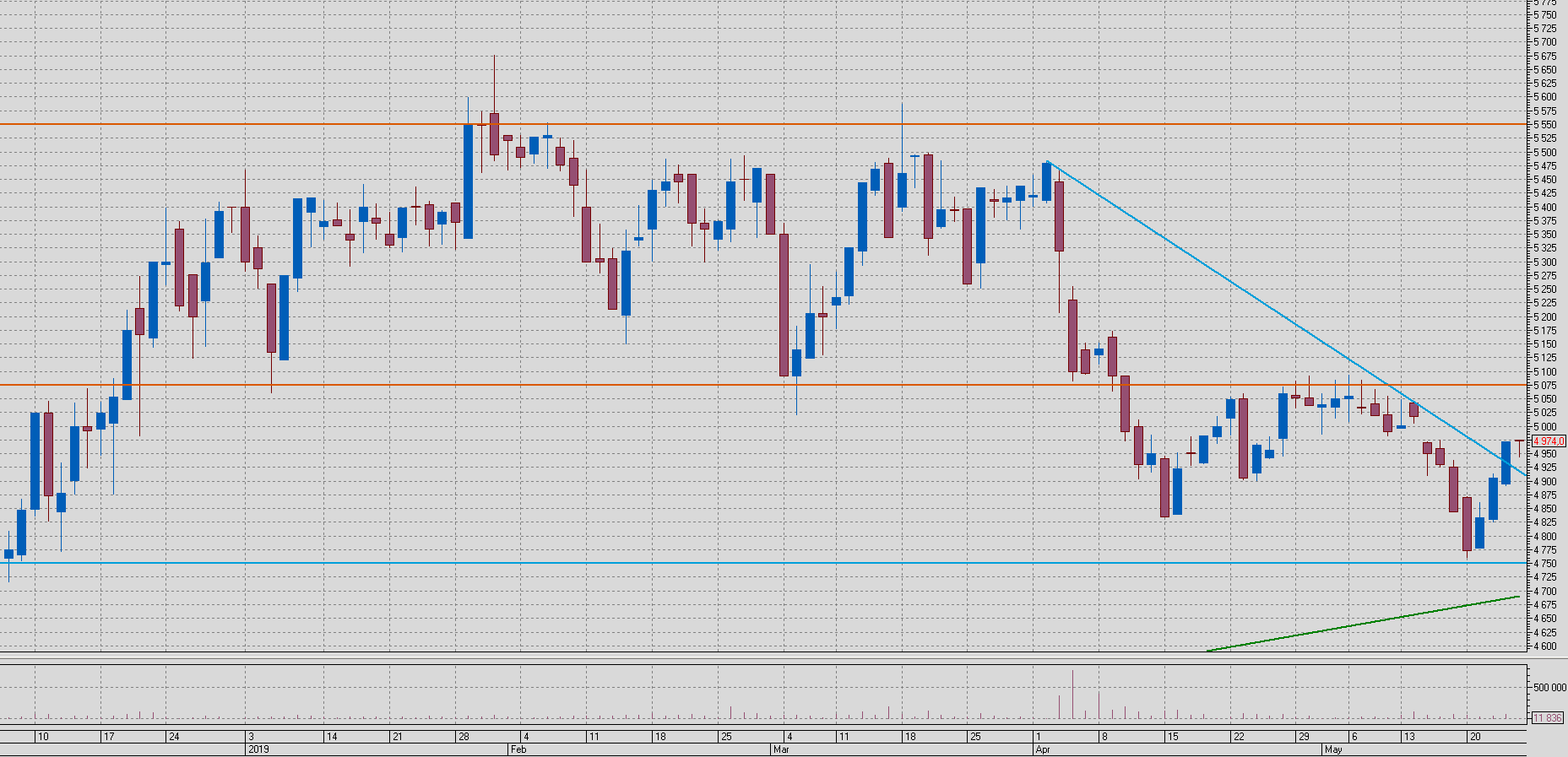The image size is (1568, 757).
Task: Click the 5 600 price axis label
Action: coord(1545,97)
